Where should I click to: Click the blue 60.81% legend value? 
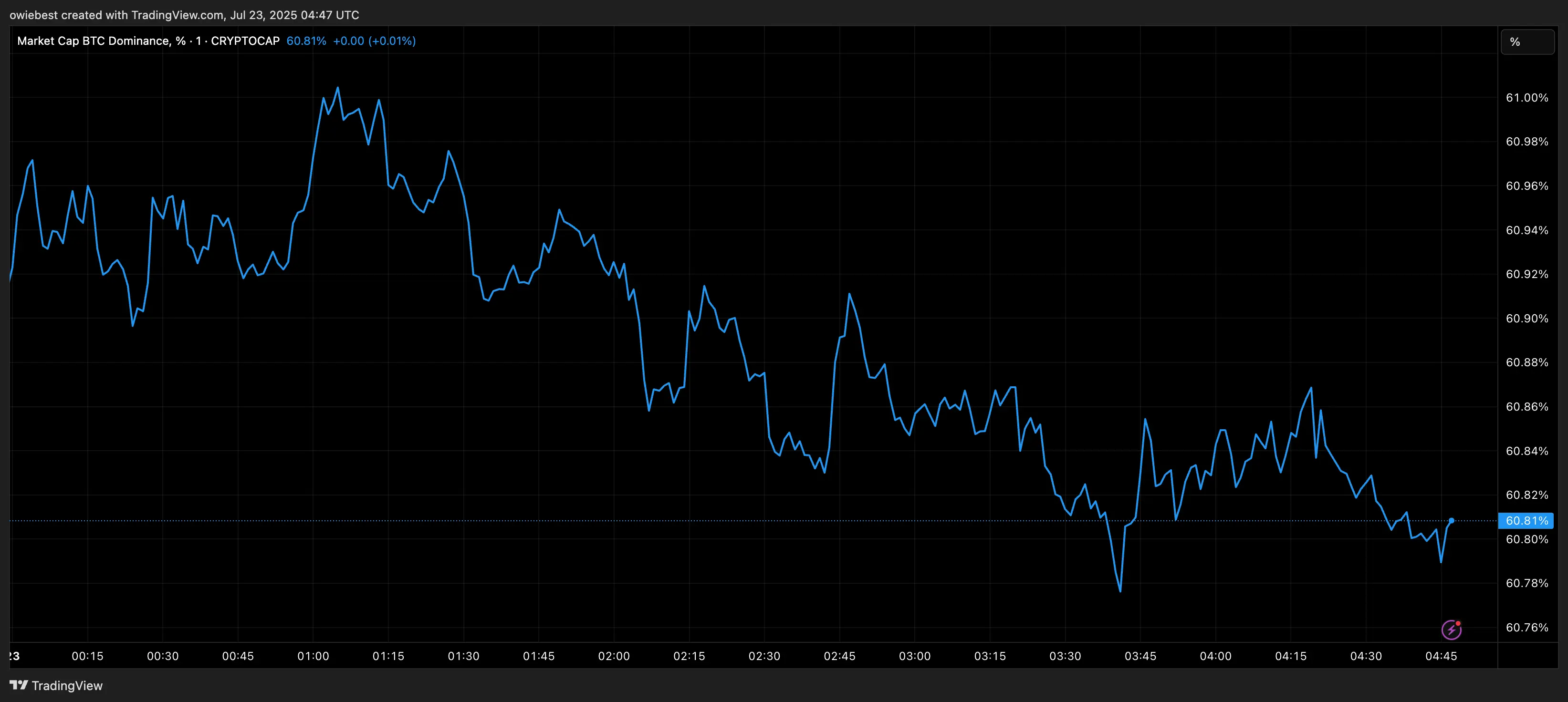tap(306, 41)
